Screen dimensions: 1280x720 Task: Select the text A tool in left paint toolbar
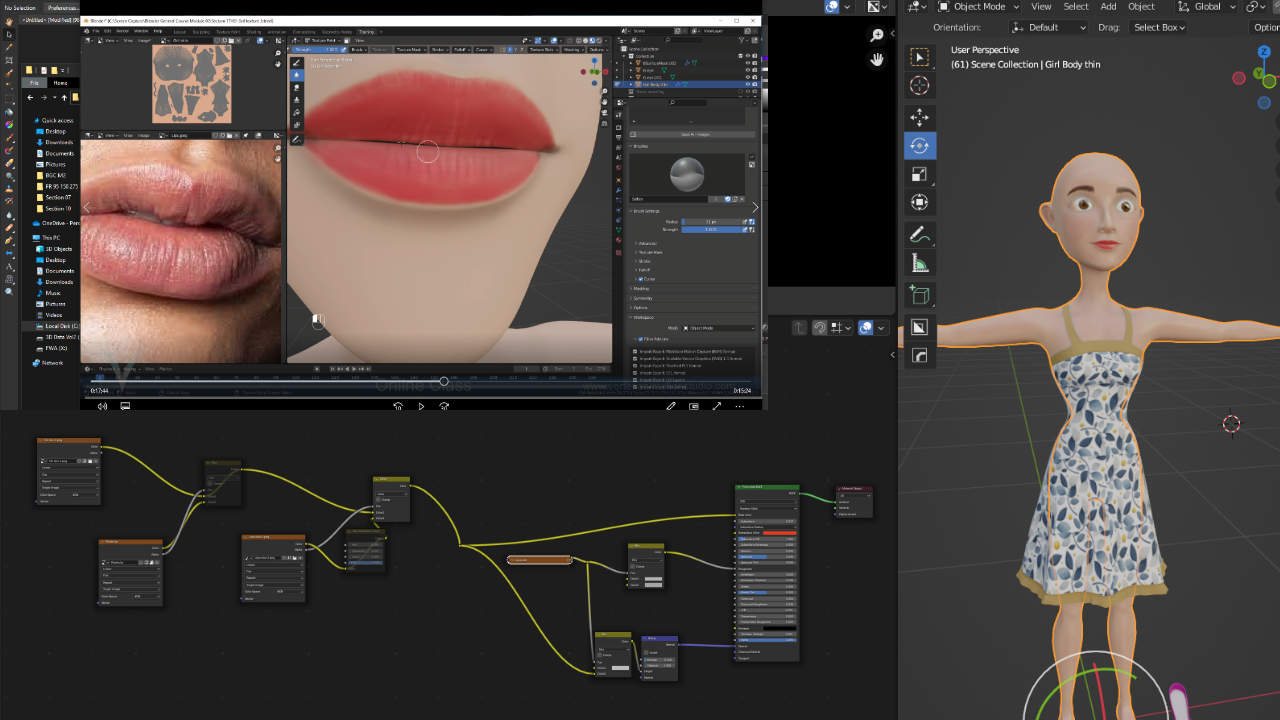click(10, 267)
